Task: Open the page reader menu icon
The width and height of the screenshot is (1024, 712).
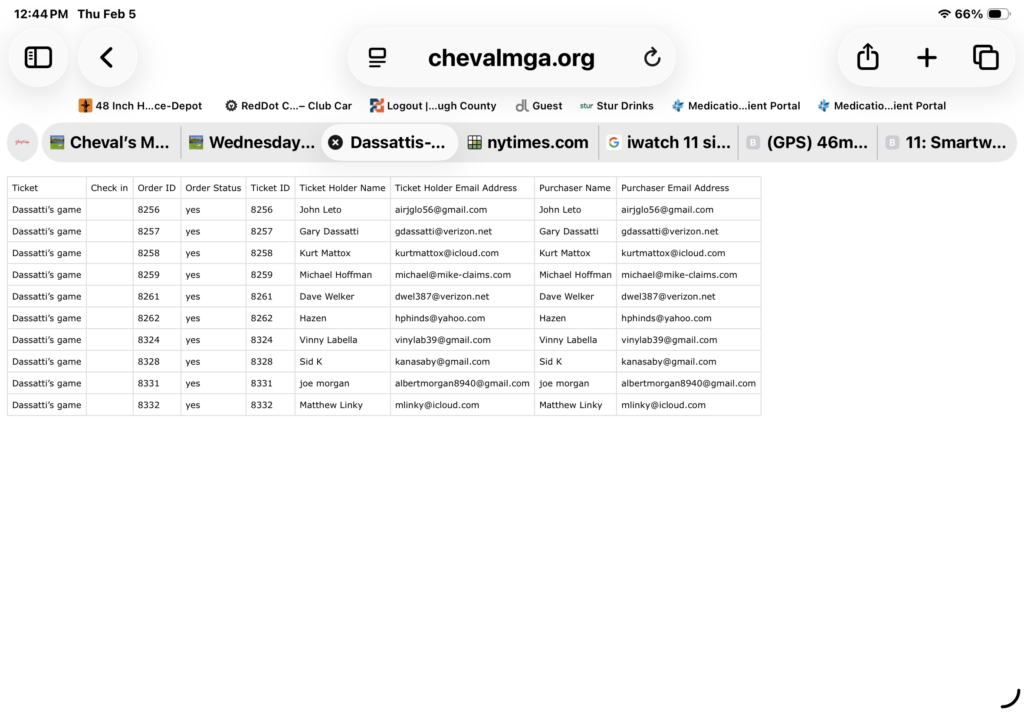Action: tap(377, 58)
